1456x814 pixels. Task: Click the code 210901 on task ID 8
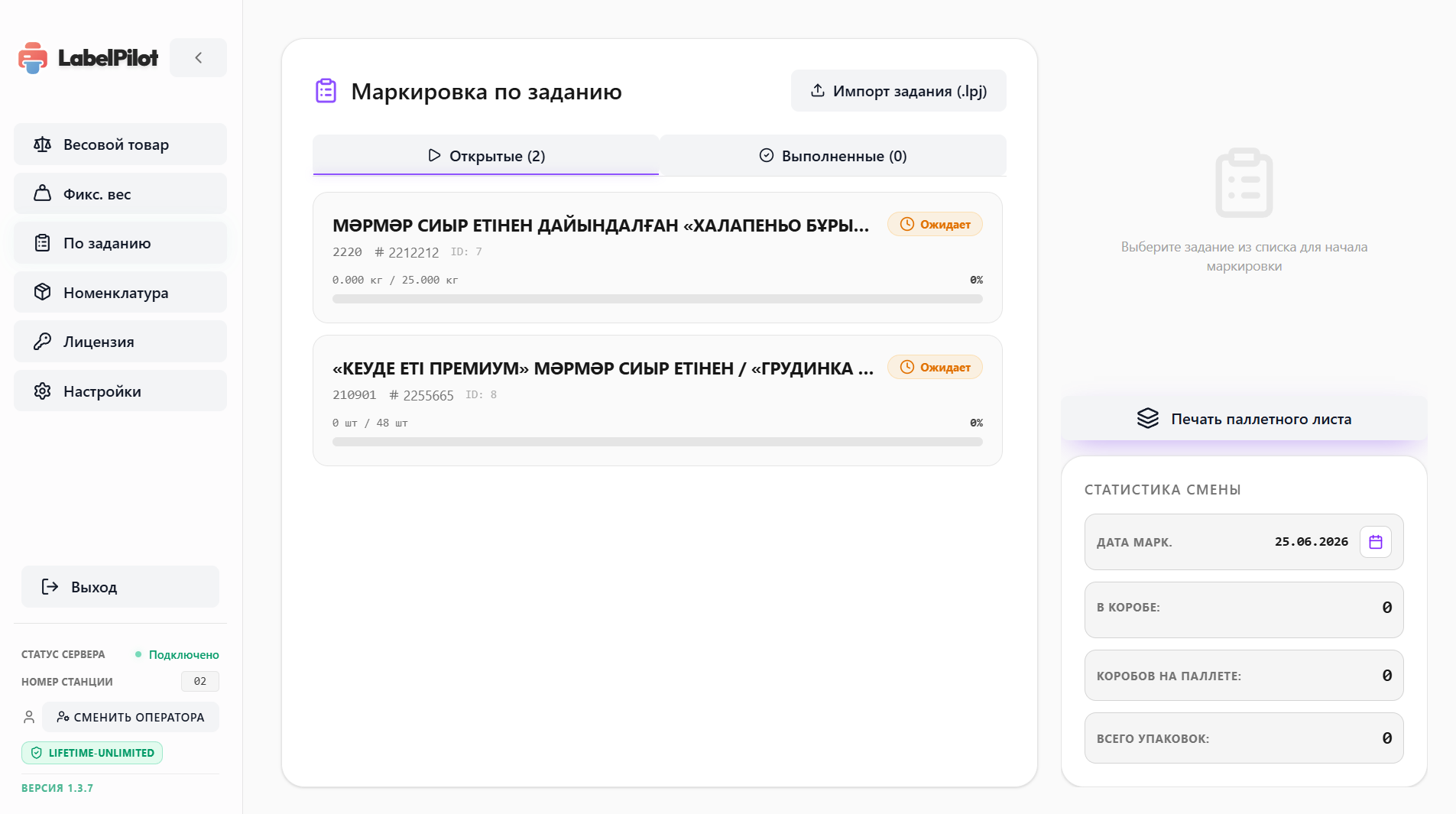pos(355,395)
